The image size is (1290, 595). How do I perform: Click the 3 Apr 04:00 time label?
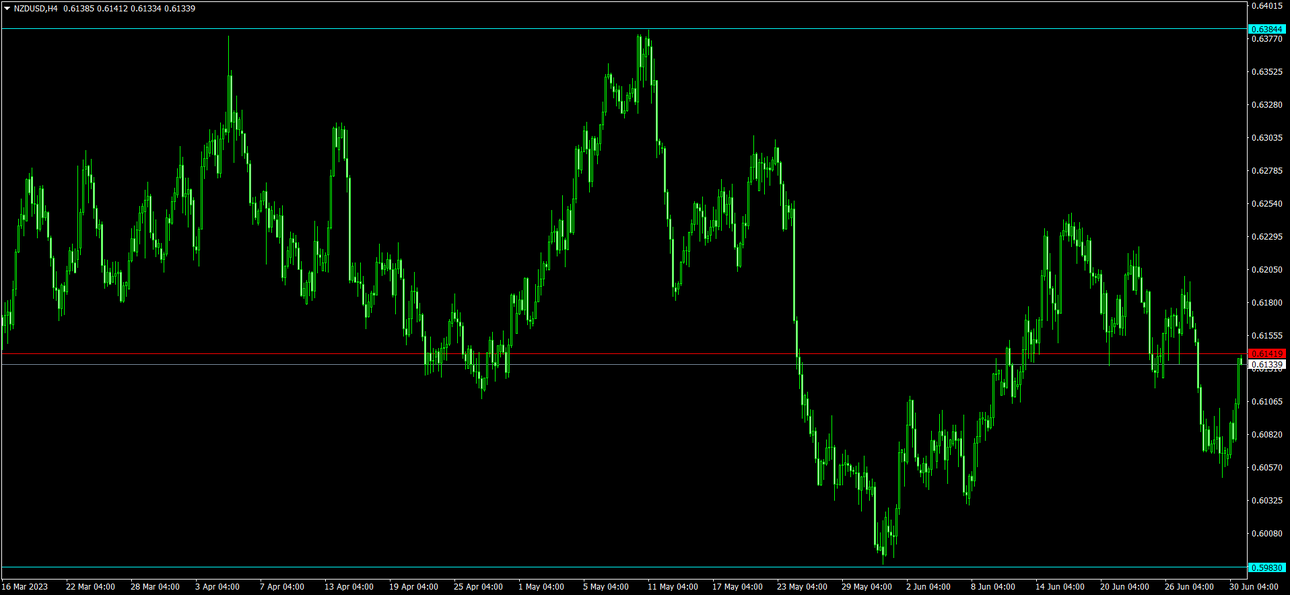coord(217,587)
